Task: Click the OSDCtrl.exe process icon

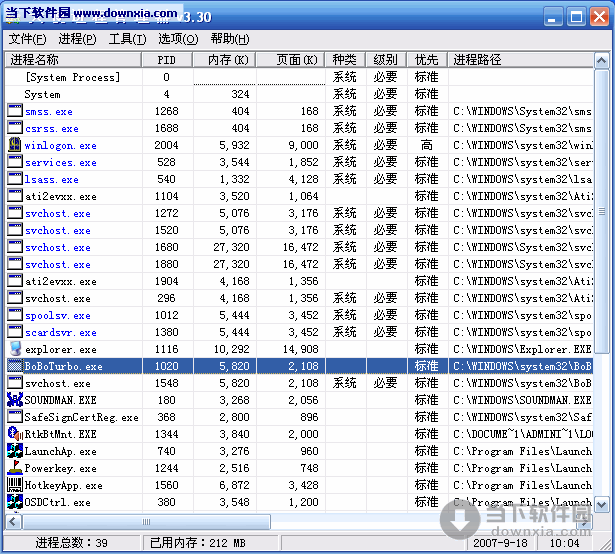Action: click(x=15, y=502)
